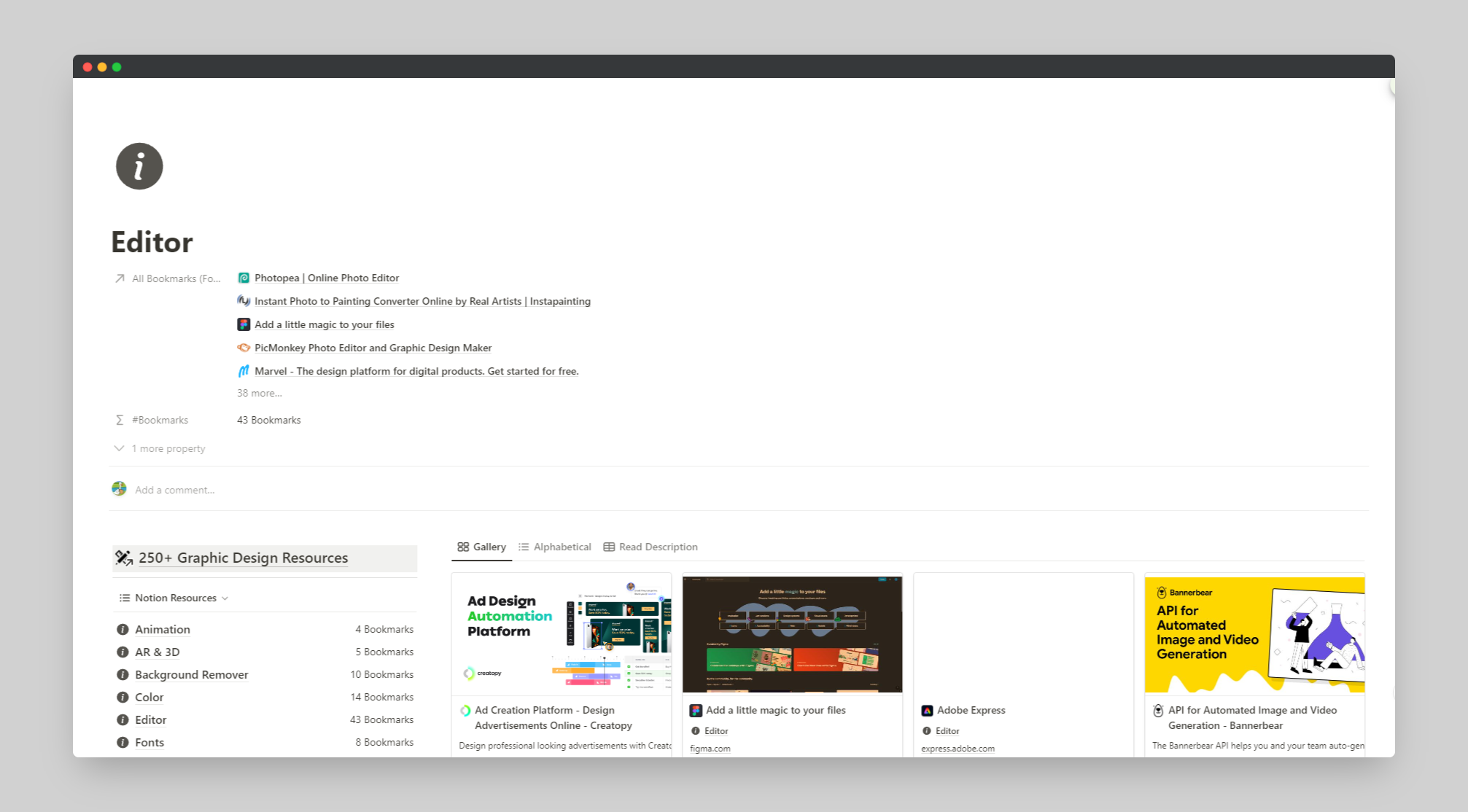The height and width of the screenshot is (812, 1468).
Task: Click the user avatar beside Add a comment
Action: pos(119,489)
